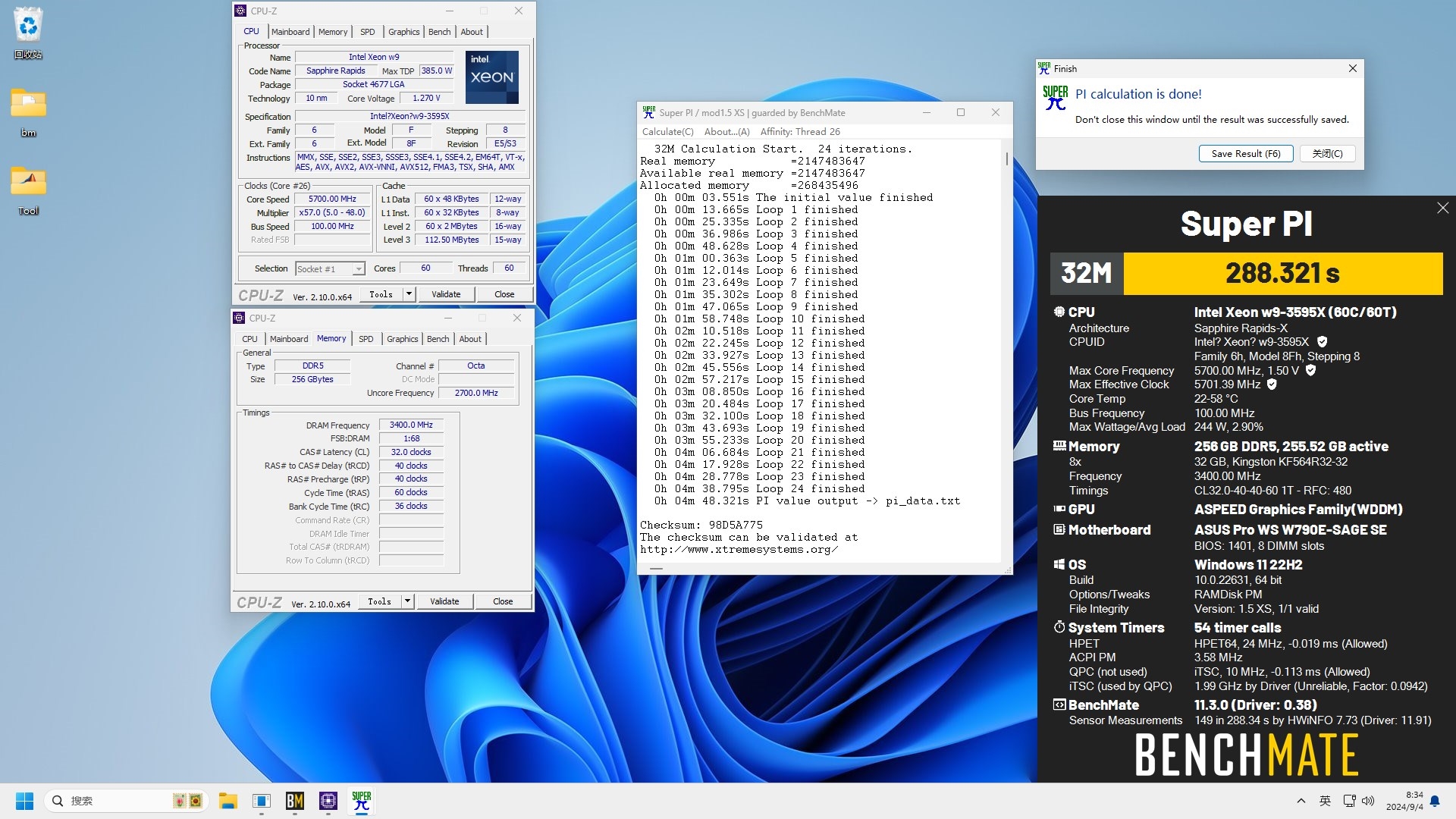Click the Uncore Frequency 2700.0 MHz value
Viewport: 1456px width, 819px height.
(x=476, y=393)
